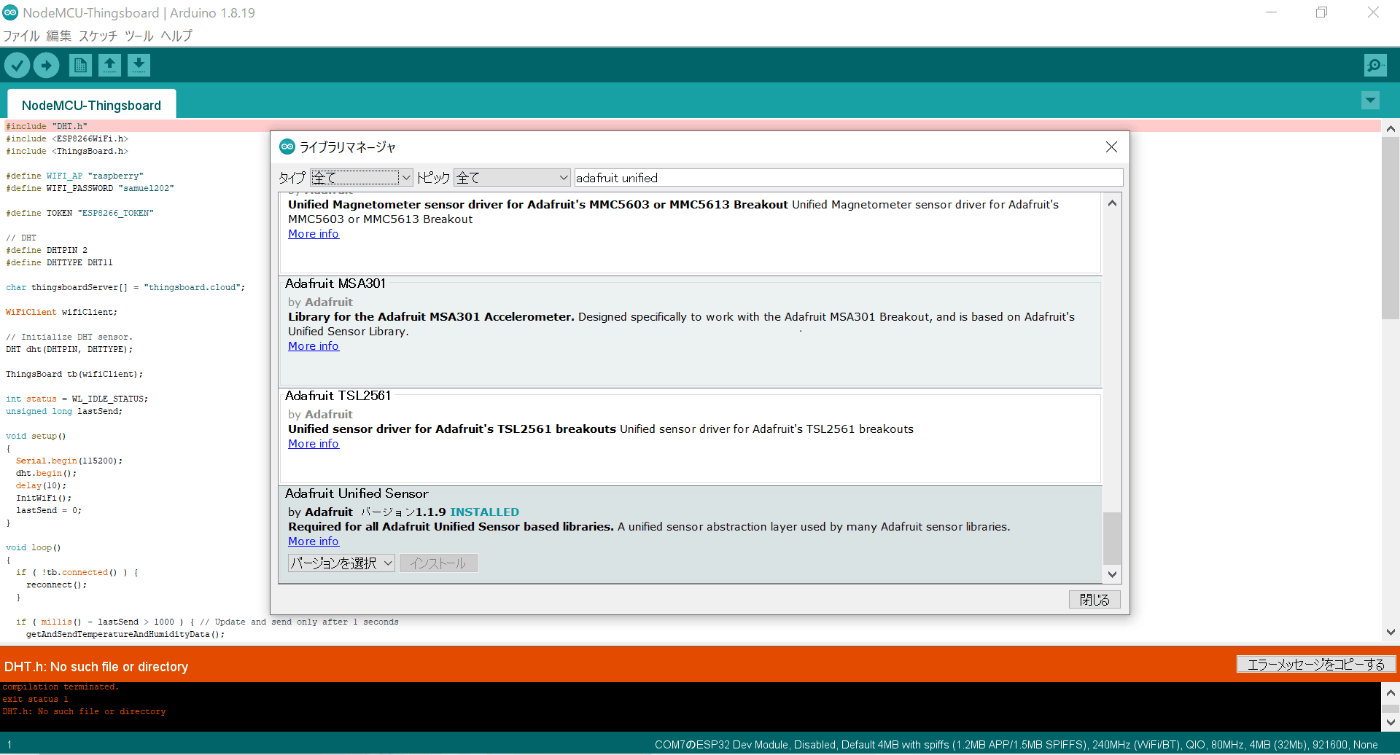Open a sketch with the Open icon
The height and width of the screenshot is (755, 1400).
[x=110, y=65]
